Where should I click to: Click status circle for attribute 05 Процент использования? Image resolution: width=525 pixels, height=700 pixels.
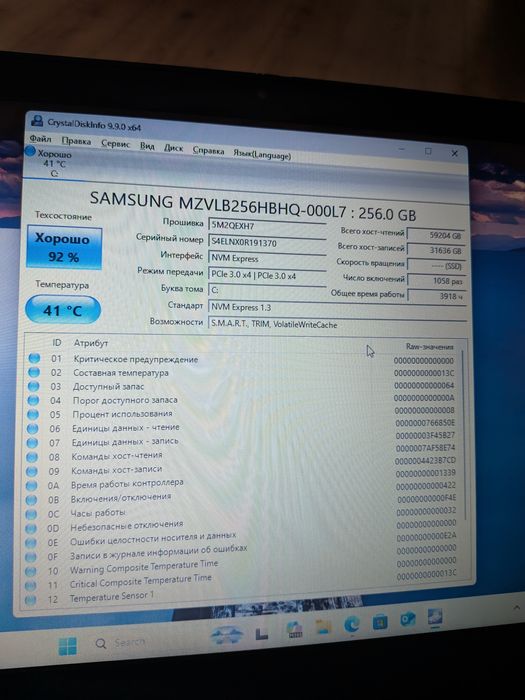33,414
